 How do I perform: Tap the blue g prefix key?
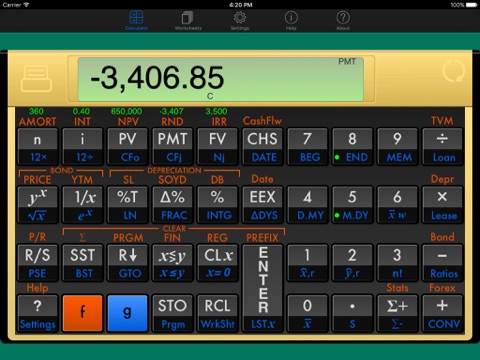pyautogui.click(x=128, y=313)
